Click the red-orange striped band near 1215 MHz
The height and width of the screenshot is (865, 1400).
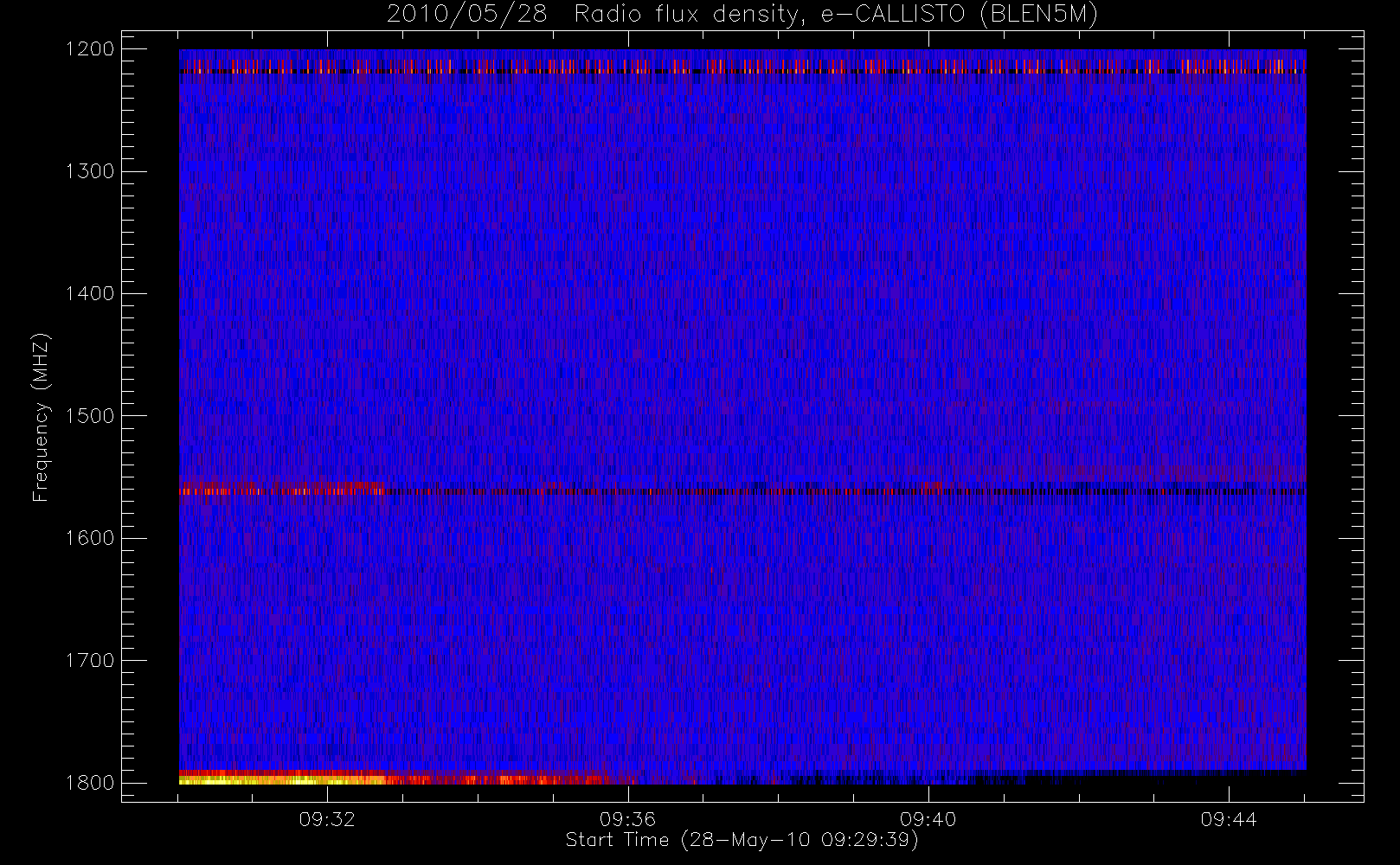[742, 67]
